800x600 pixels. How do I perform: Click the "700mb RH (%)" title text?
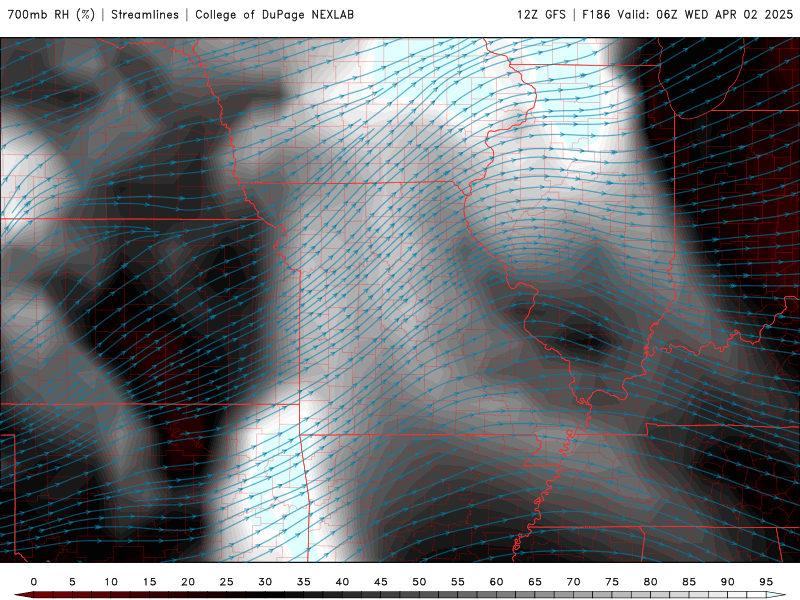pos(51,15)
